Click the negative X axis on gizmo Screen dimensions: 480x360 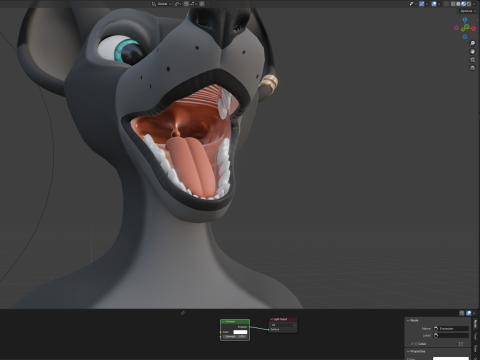456,28
